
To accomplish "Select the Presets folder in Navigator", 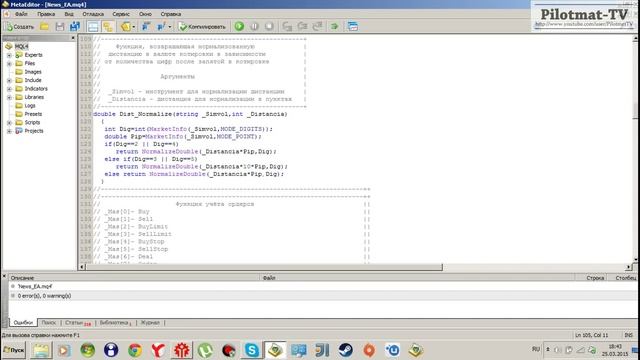I will 33,114.
